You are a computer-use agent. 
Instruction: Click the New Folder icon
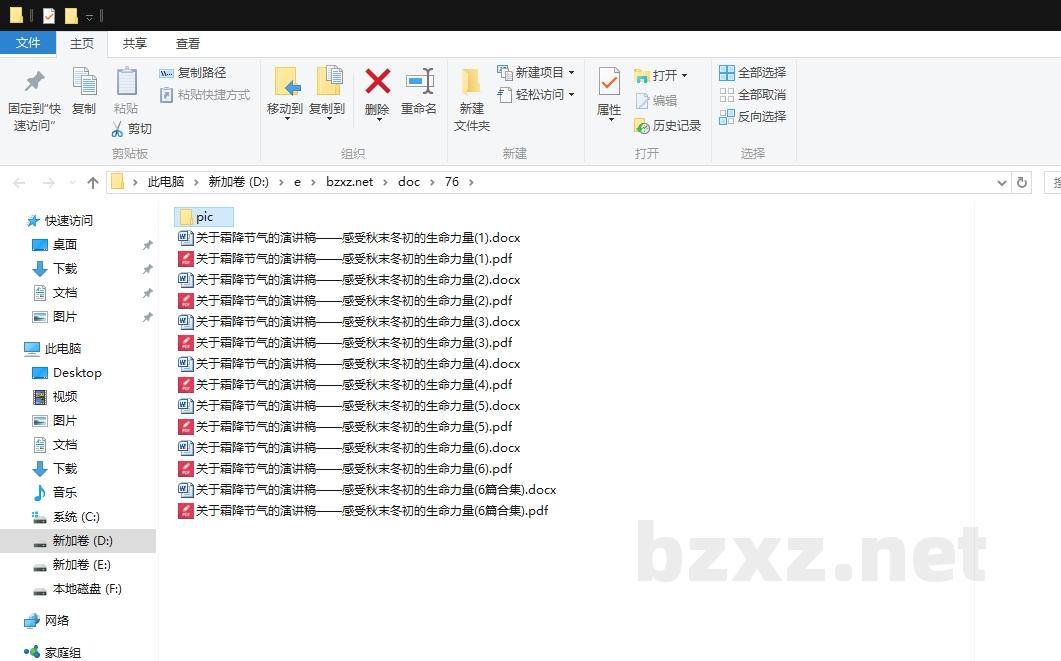point(471,82)
